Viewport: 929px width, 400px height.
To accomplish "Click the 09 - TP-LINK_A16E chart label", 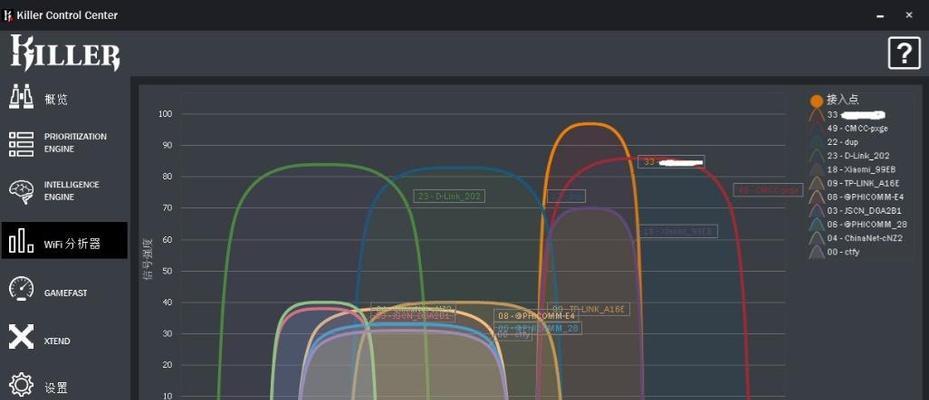I will coord(588,309).
